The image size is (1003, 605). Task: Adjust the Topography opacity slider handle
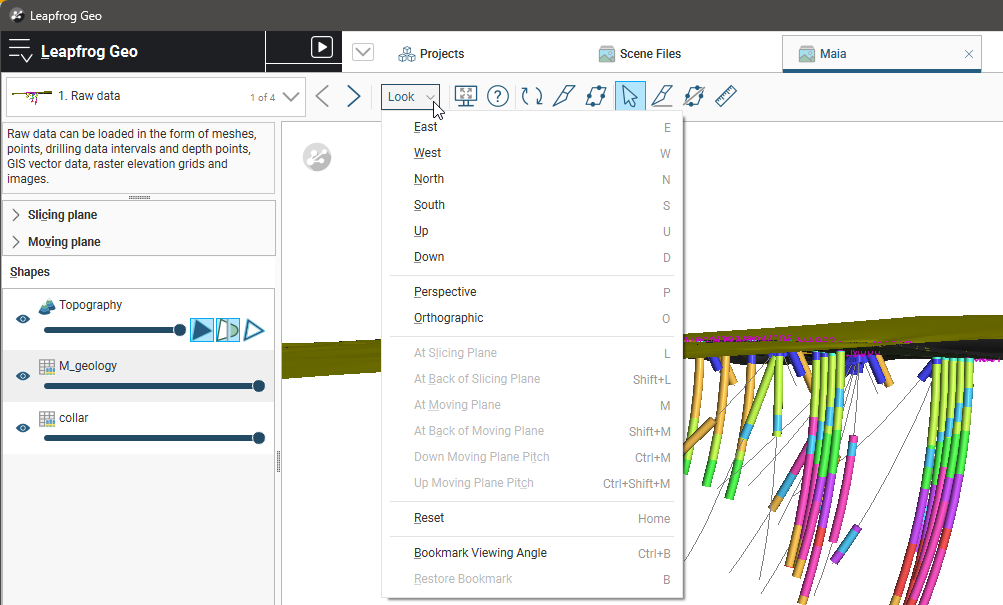pos(180,329)
